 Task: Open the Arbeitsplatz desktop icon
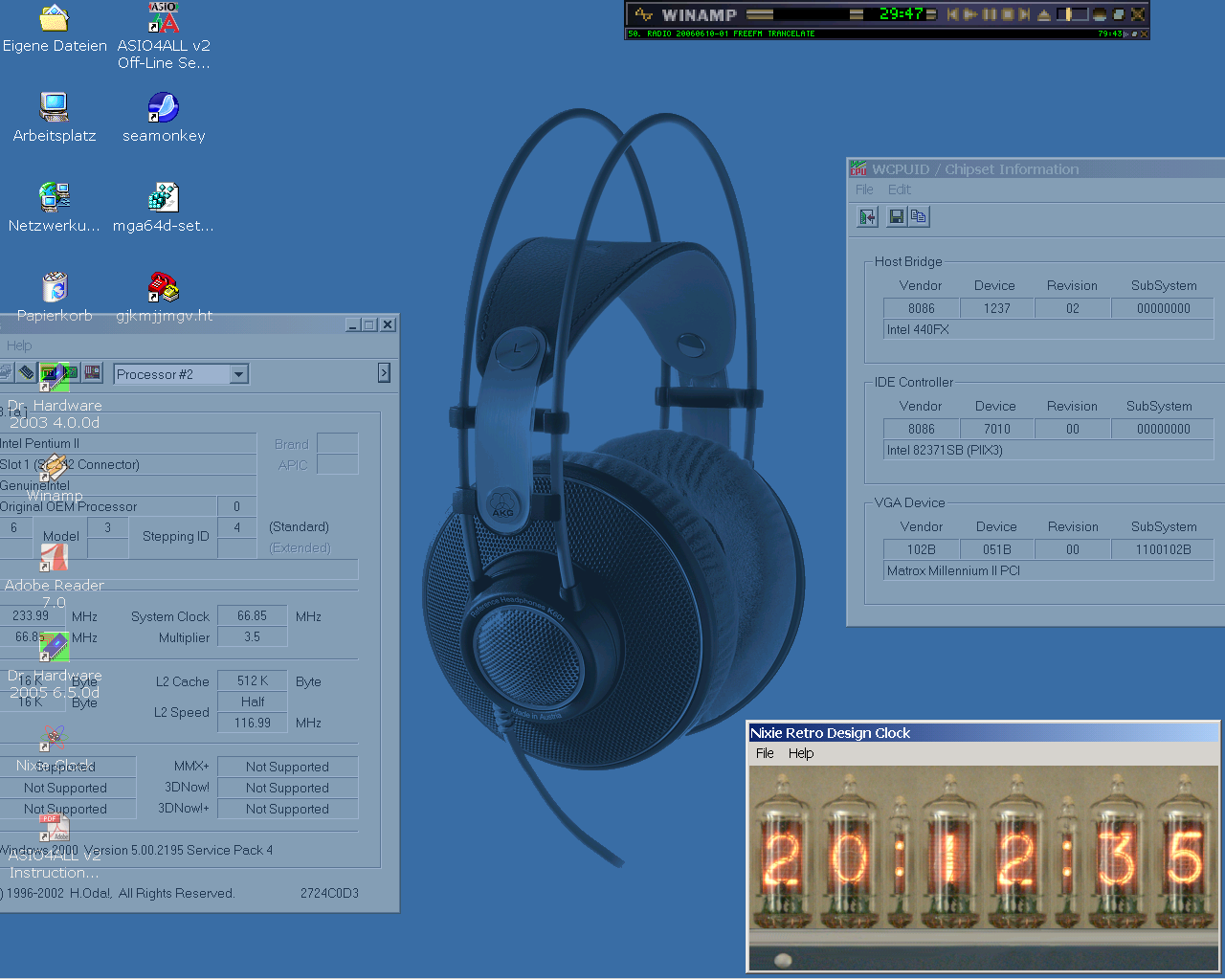click(55, 107)
